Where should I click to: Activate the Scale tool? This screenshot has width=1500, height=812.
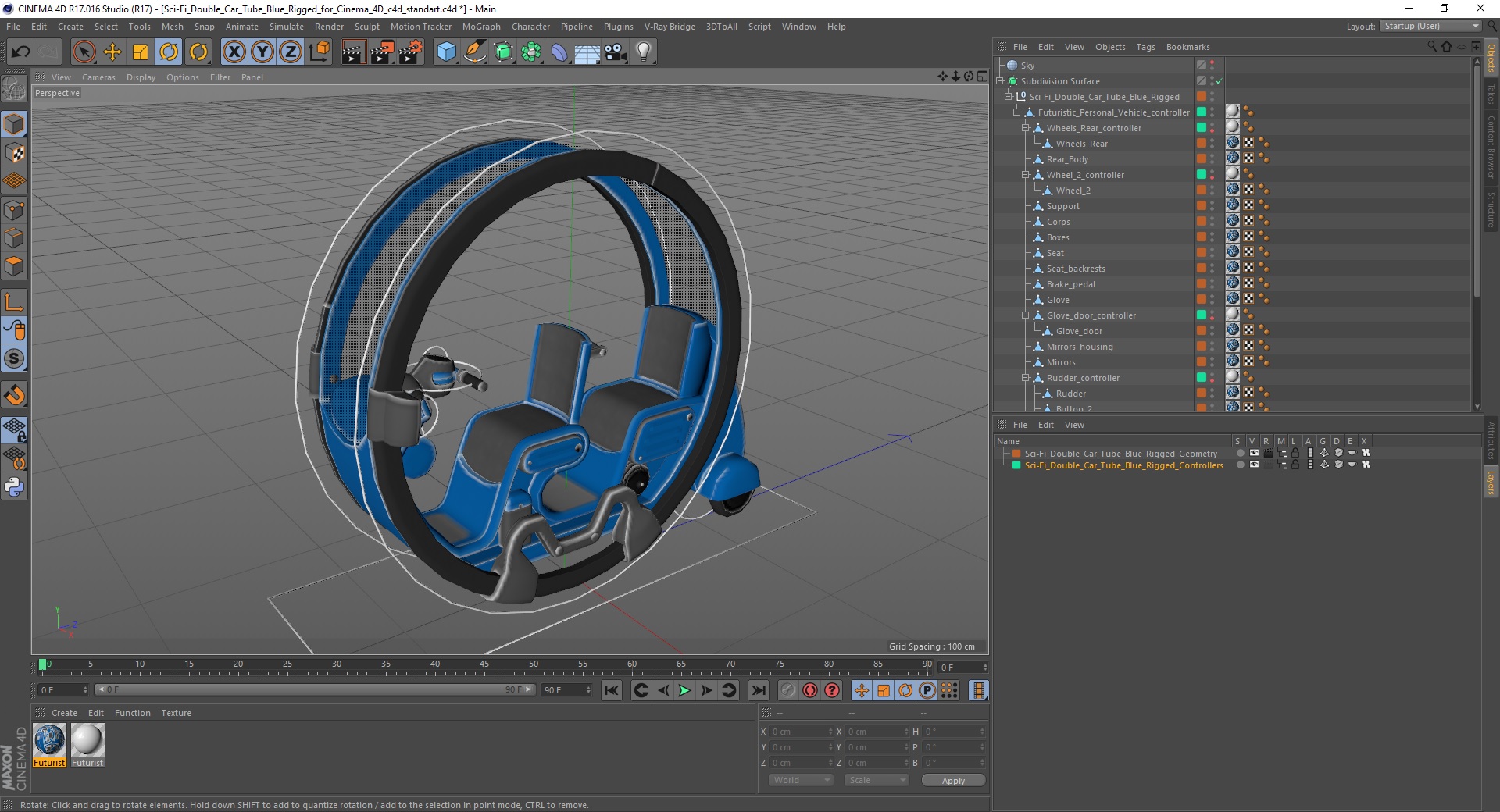tap(141, 52)
